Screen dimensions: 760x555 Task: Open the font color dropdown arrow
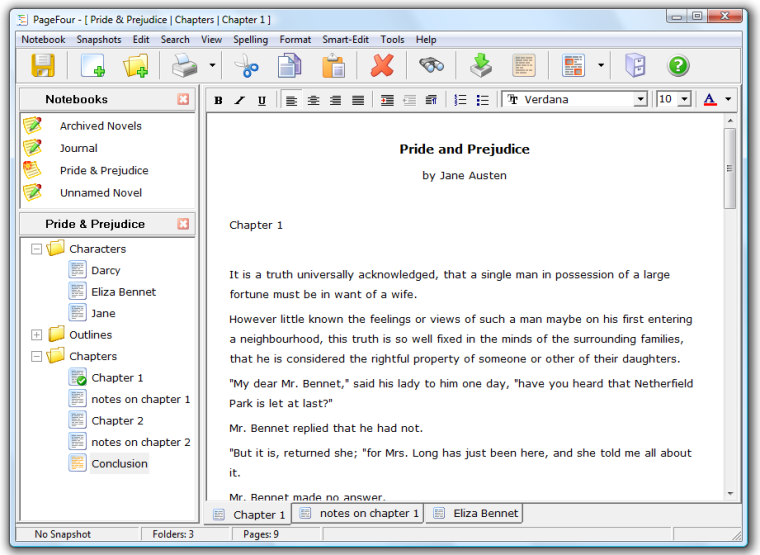click(728, 100)
